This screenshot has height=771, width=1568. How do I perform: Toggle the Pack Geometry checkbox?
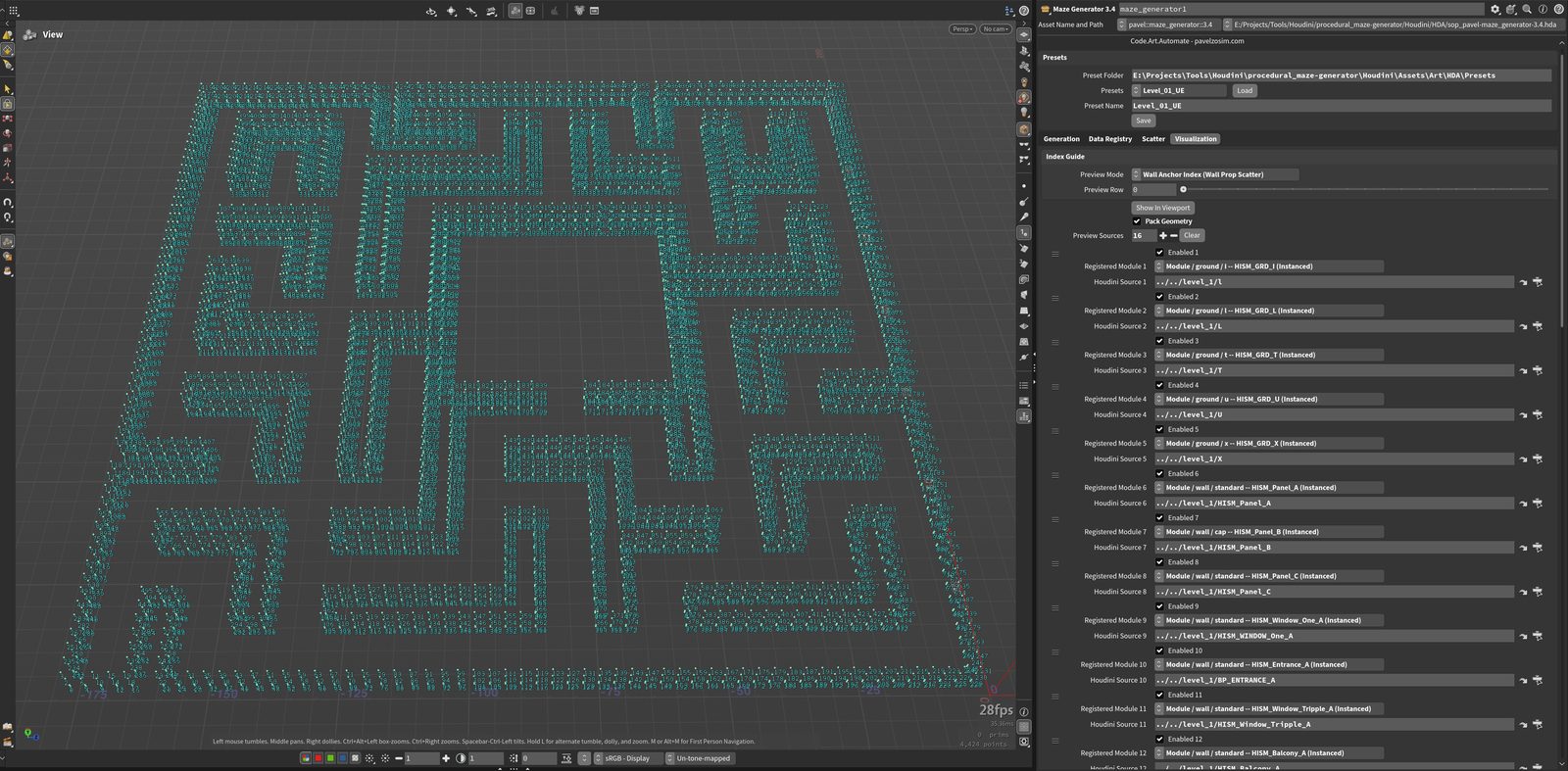(1137, 221)
